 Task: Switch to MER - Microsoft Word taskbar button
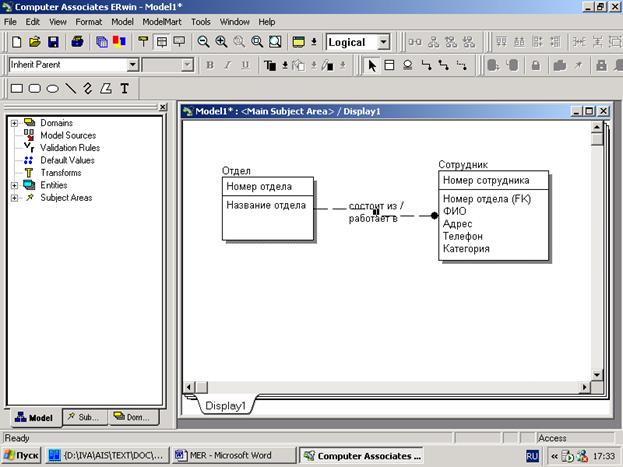[x=231, y=455]
